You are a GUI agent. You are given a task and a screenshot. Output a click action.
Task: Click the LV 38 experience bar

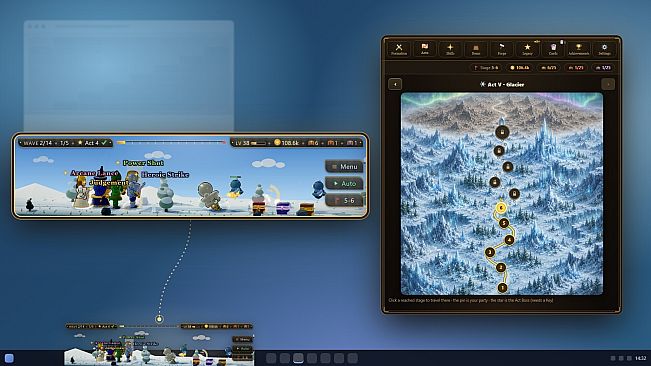[x=251, y=143]
